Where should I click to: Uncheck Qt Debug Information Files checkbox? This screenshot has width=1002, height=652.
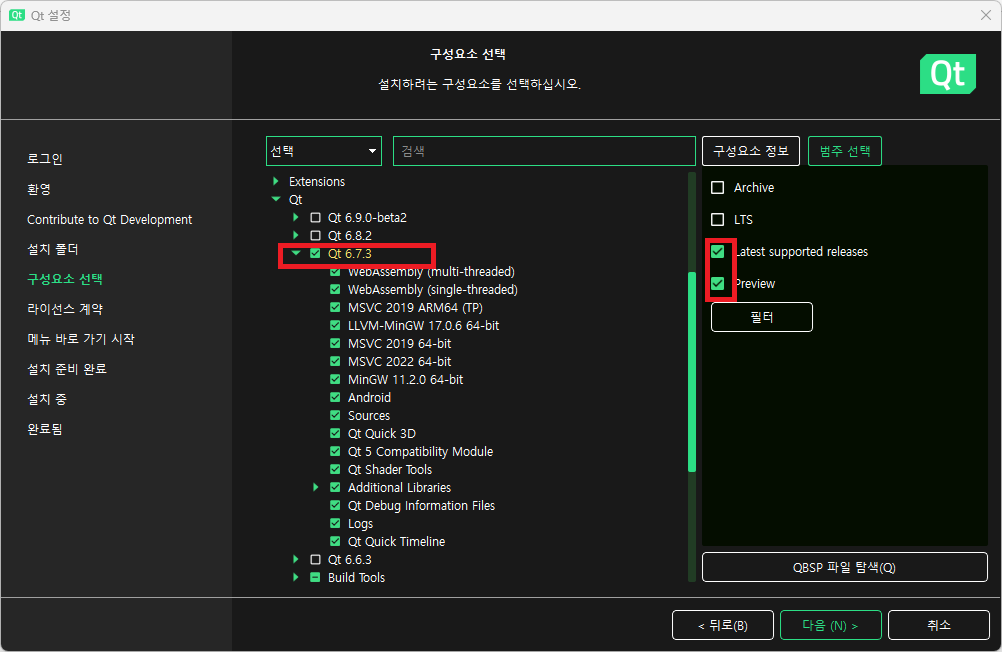pyautogui.click(x=335, y=505)
